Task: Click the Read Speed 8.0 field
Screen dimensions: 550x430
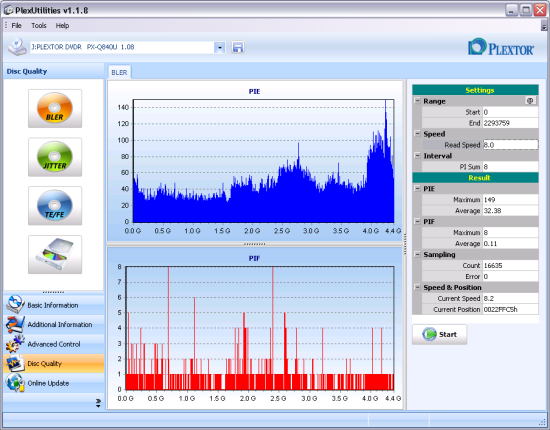Action: coord(510,145)
